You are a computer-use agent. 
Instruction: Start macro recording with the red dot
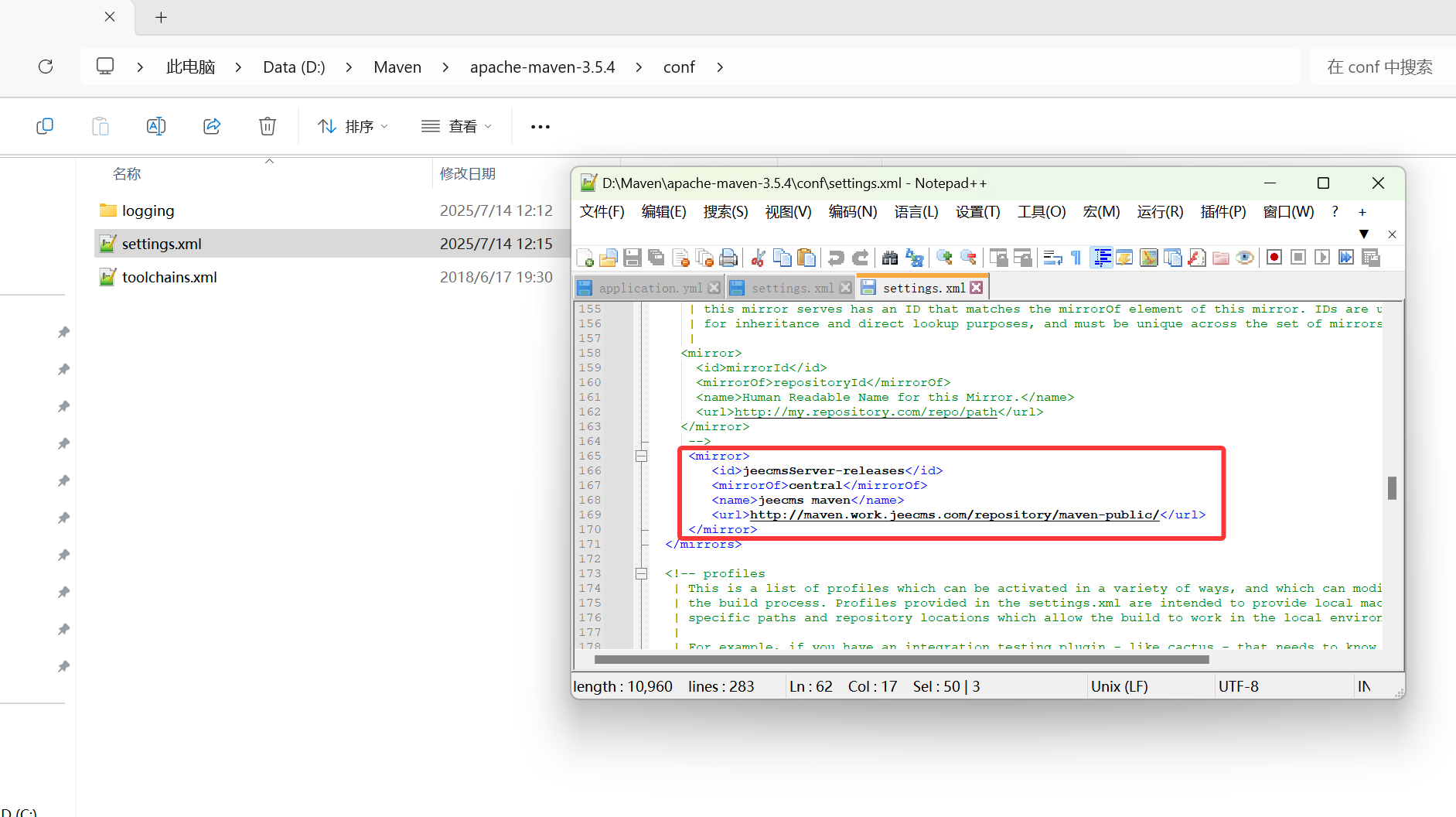tap(1274, 258)
